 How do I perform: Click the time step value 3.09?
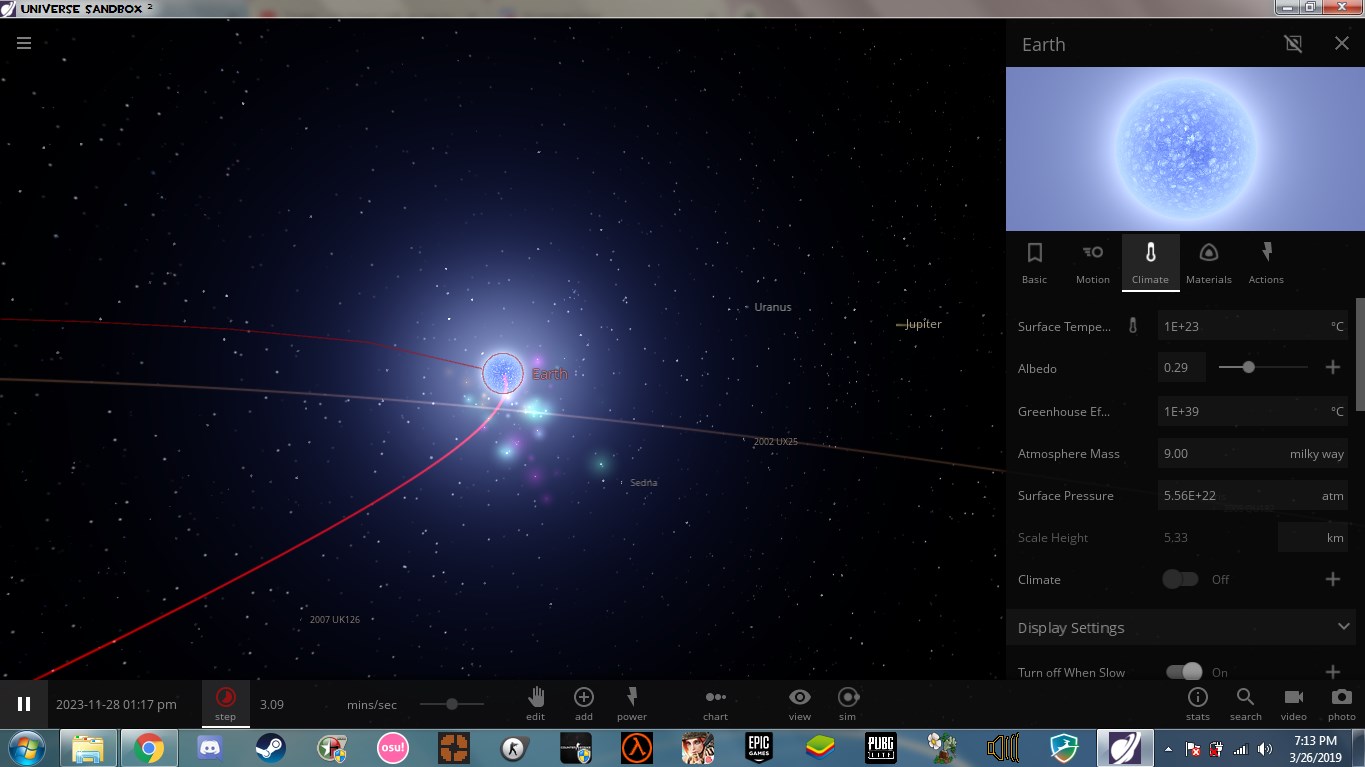pos(272,704)
